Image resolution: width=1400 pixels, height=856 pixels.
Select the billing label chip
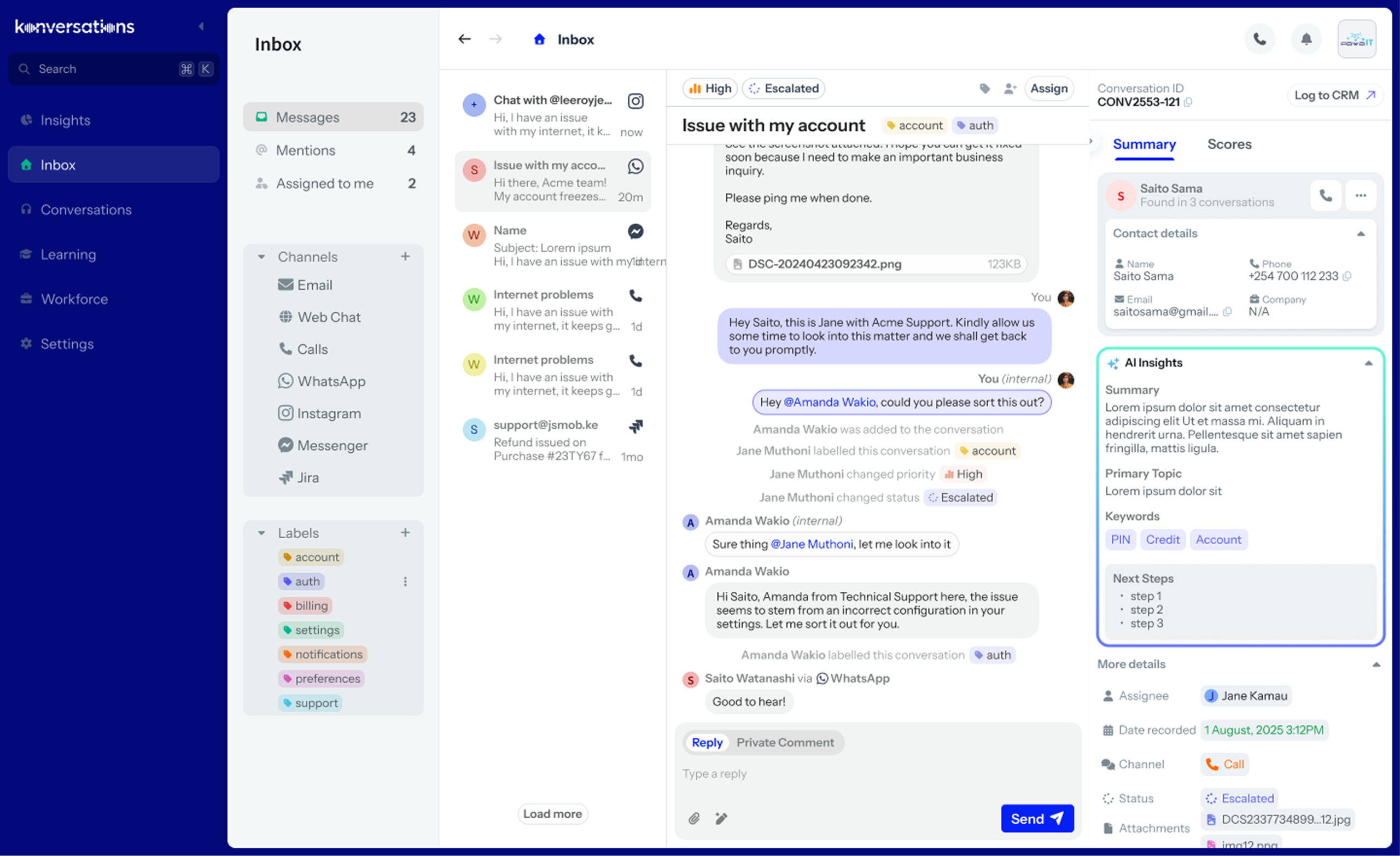click(x=306, y=606)
